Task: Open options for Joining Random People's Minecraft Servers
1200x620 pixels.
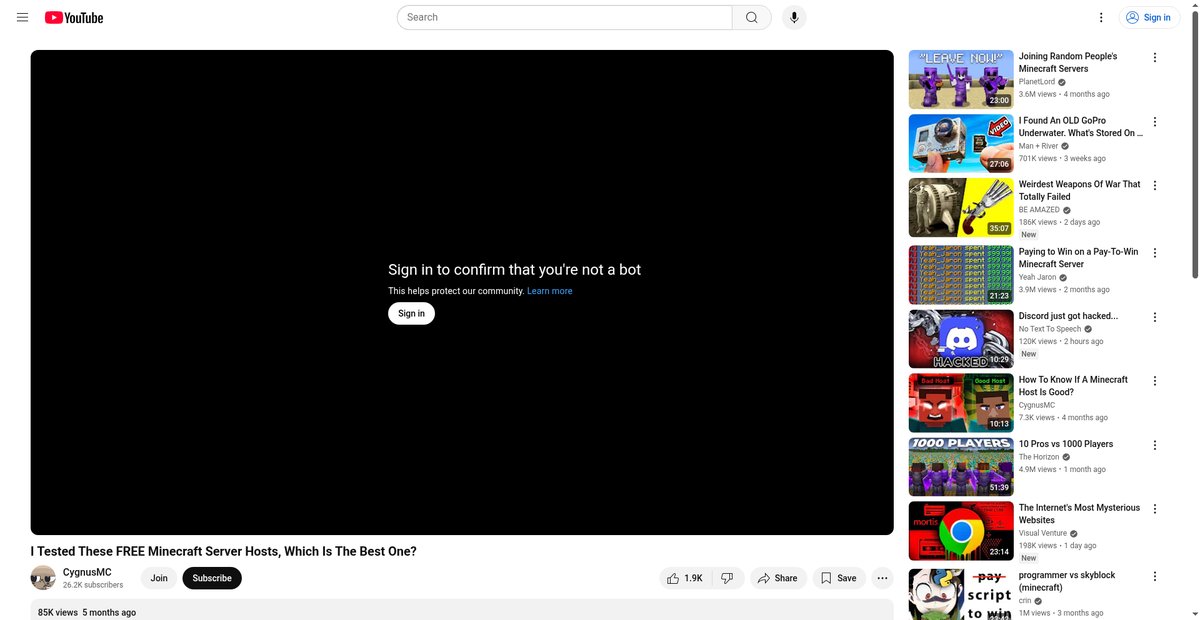Action: pos(1155,58)
